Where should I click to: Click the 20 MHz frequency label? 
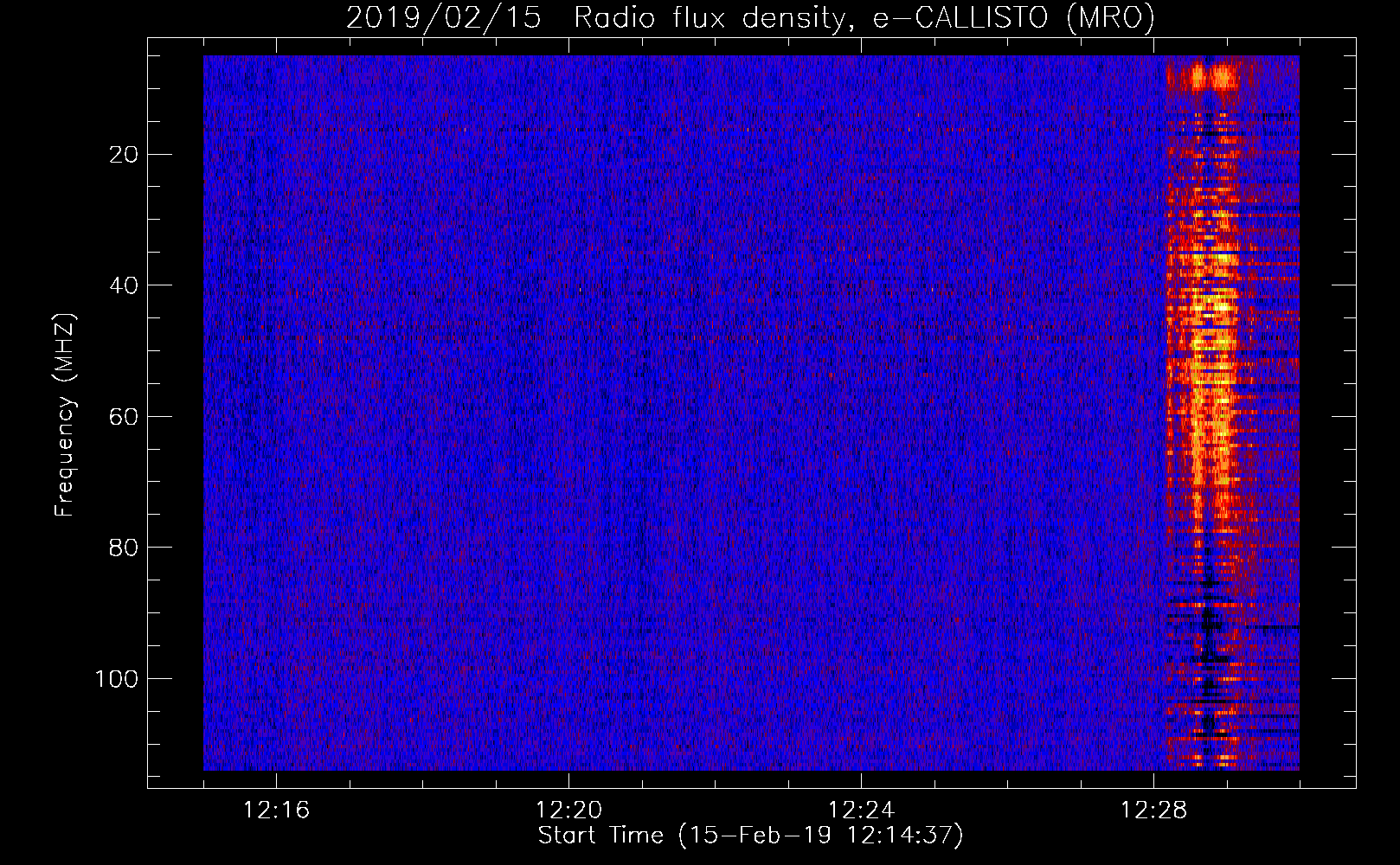(x=125, y=154)
